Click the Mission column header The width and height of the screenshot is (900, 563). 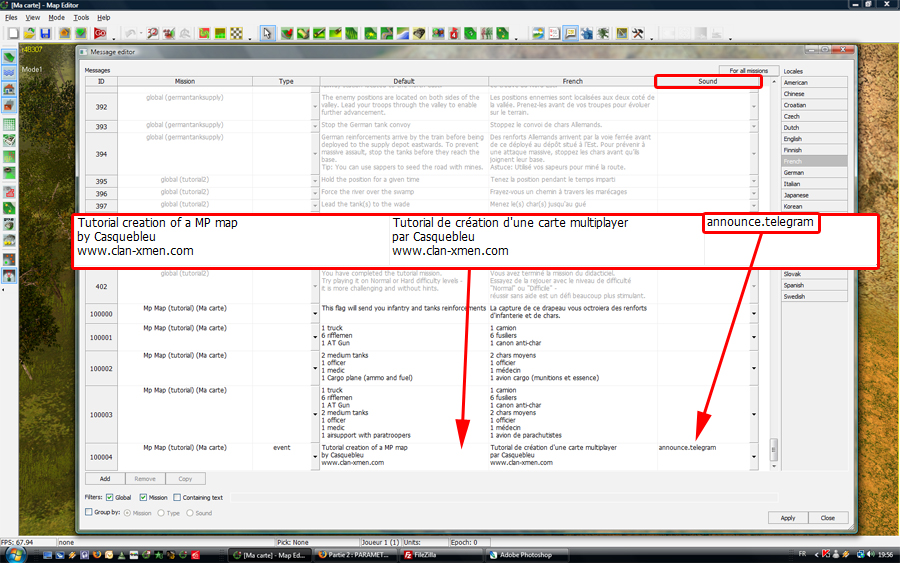[x=185, y=81]
